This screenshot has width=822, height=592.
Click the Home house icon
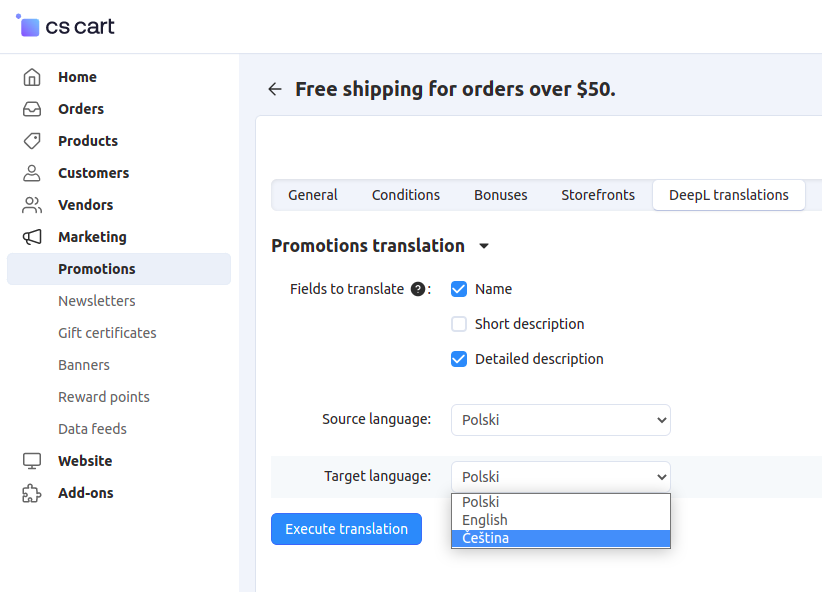32,77
